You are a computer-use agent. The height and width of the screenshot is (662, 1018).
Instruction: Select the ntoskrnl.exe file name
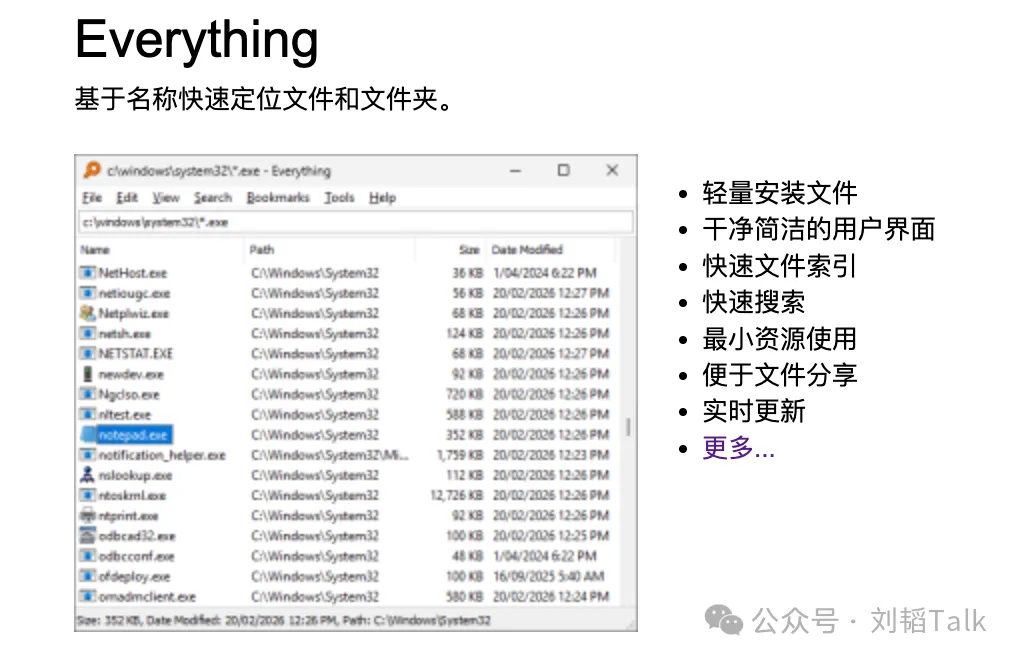point(132,495)
